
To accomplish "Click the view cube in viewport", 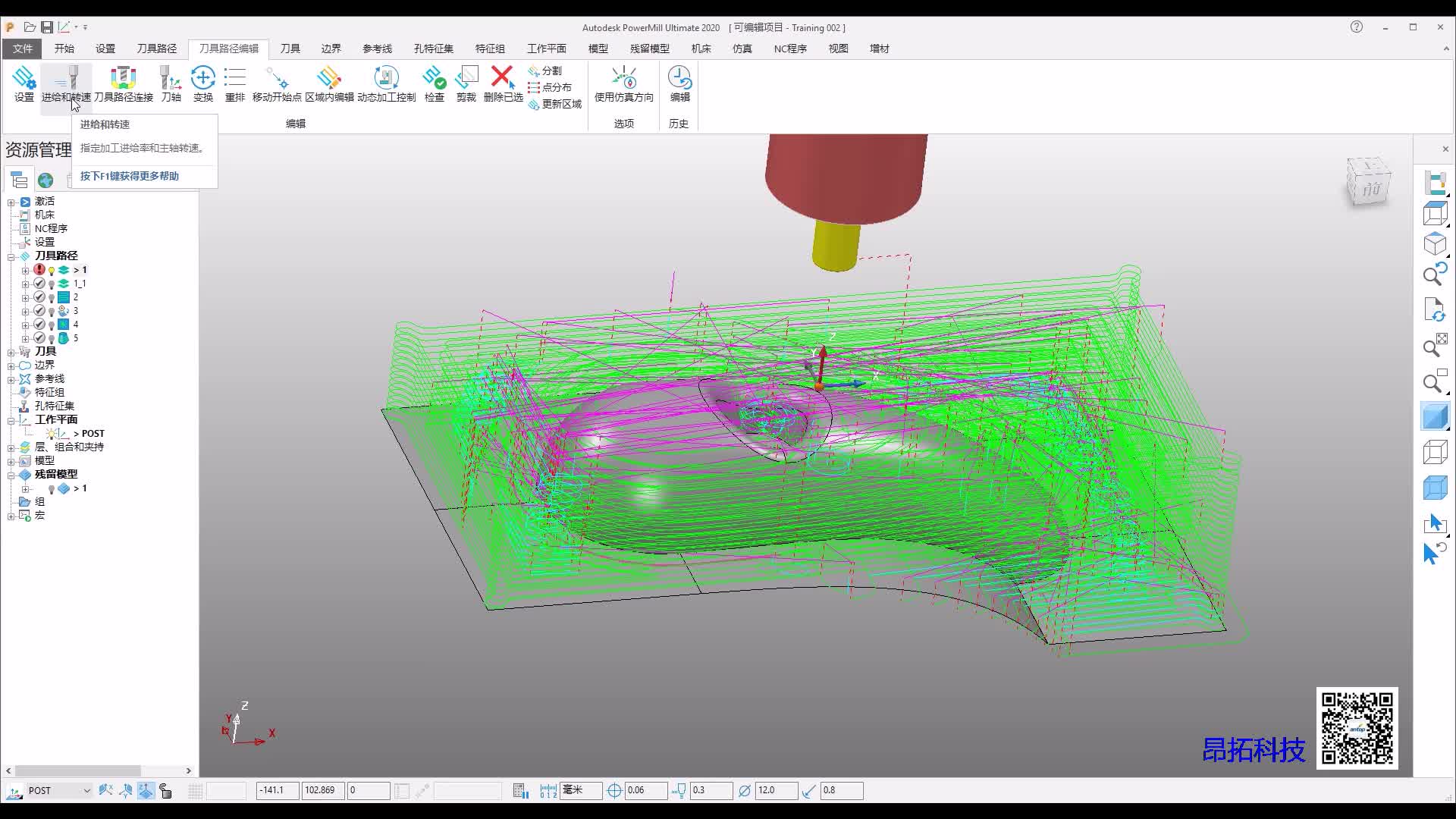I will (x=1369, y=182).
